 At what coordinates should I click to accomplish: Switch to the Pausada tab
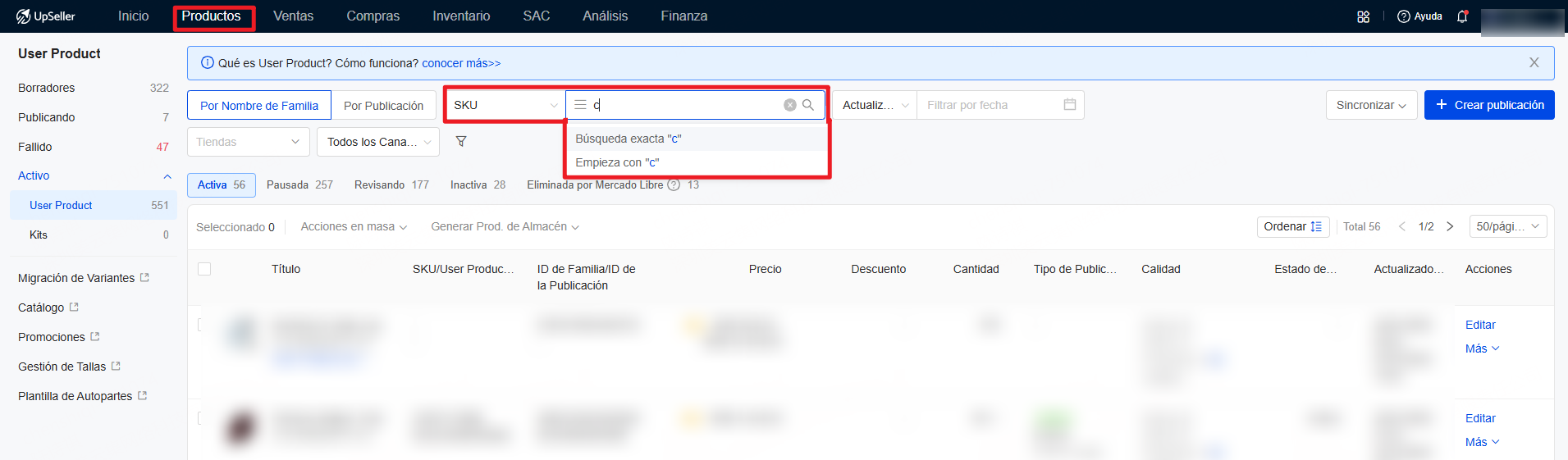pyautogui.click(x=299, y=185)
